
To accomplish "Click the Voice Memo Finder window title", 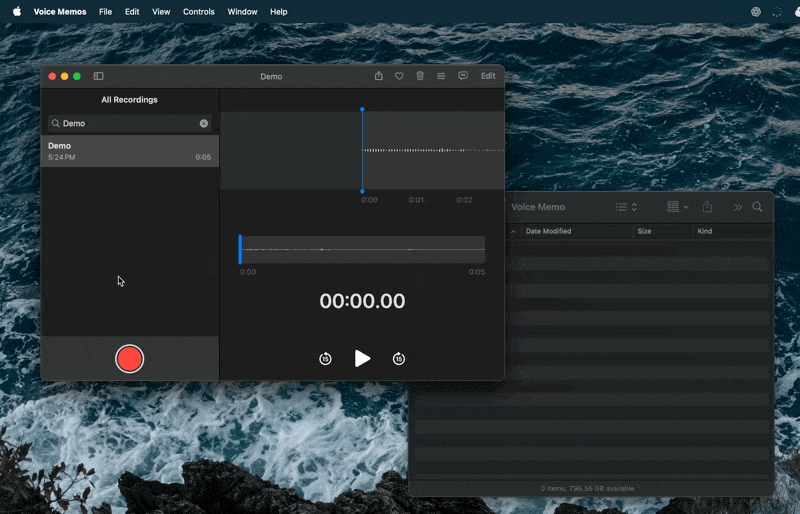I will click(538, 207).
